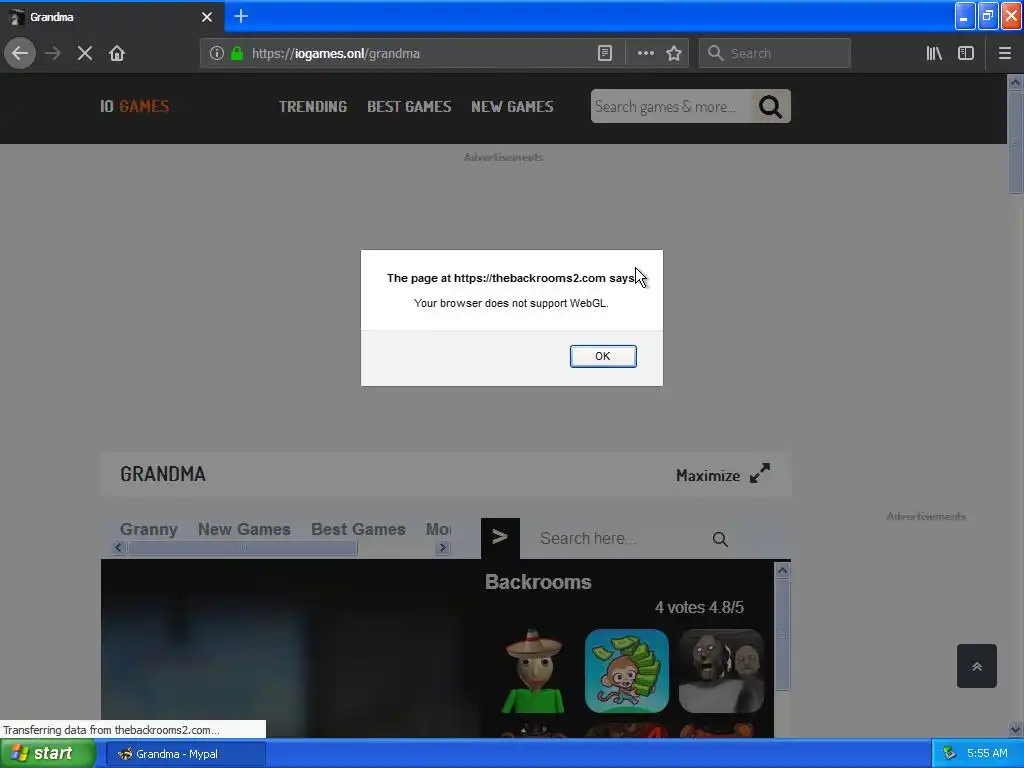Minimize the browser window
The image size is (1024, 768).
tap(965, 16)
